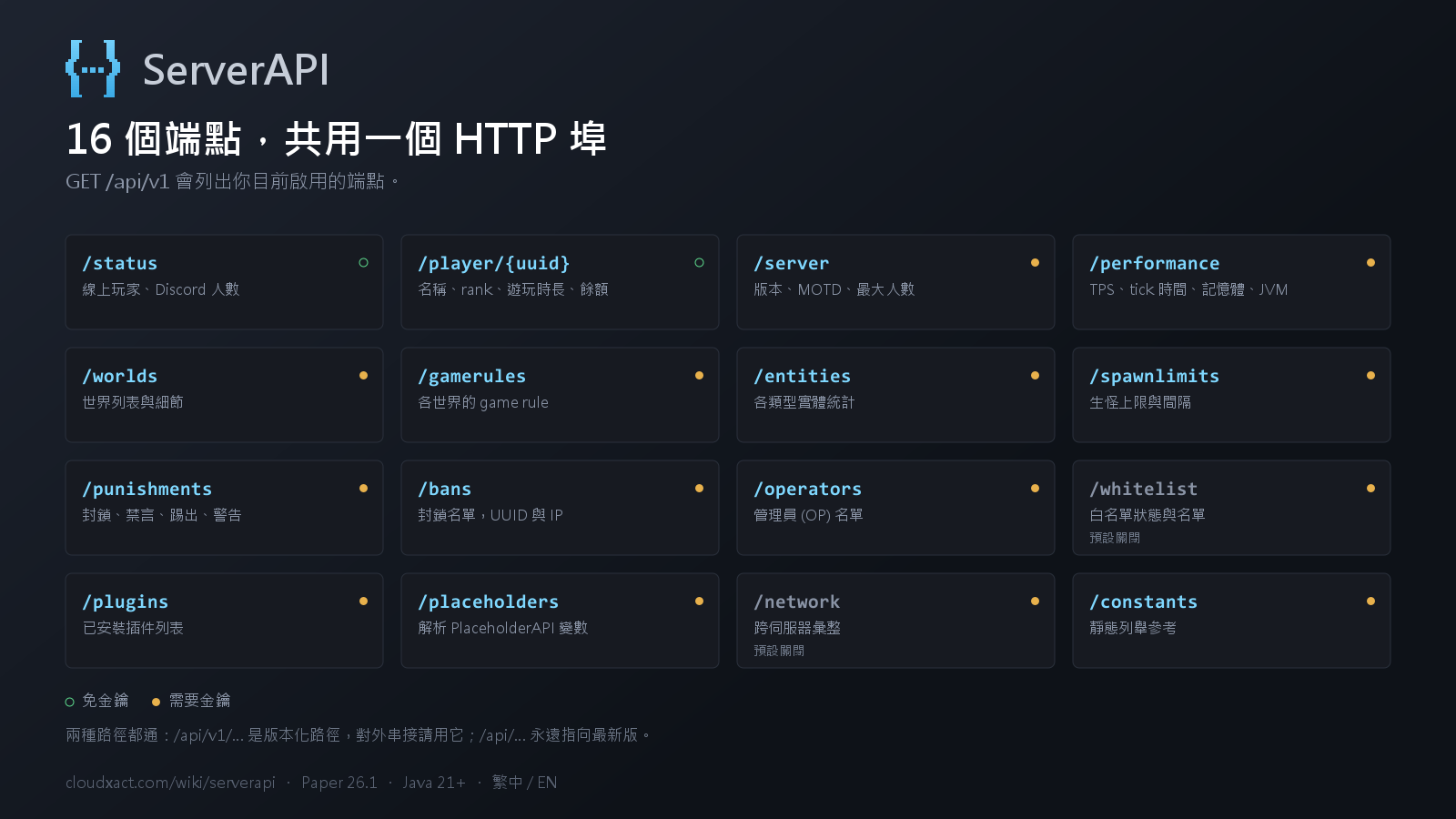Click the 'Paper 26.1' footer text
The image size is (1456, 819).
[x=339, y=783]
